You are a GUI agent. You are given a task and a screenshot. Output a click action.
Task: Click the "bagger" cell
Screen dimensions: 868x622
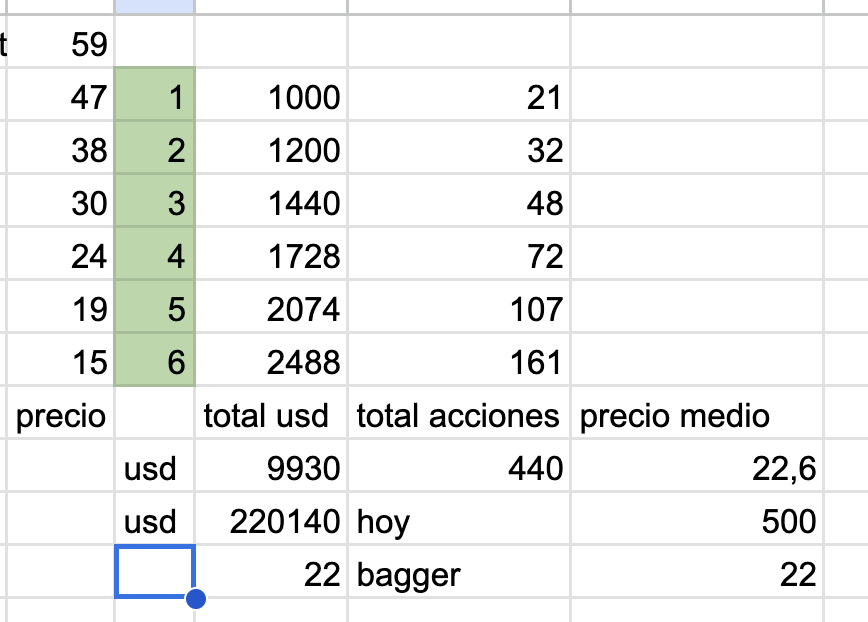click(458, 574)
